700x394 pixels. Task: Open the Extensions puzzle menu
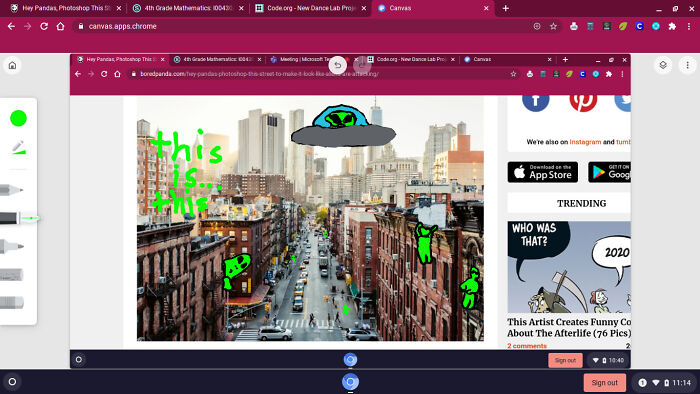point(672,26)
